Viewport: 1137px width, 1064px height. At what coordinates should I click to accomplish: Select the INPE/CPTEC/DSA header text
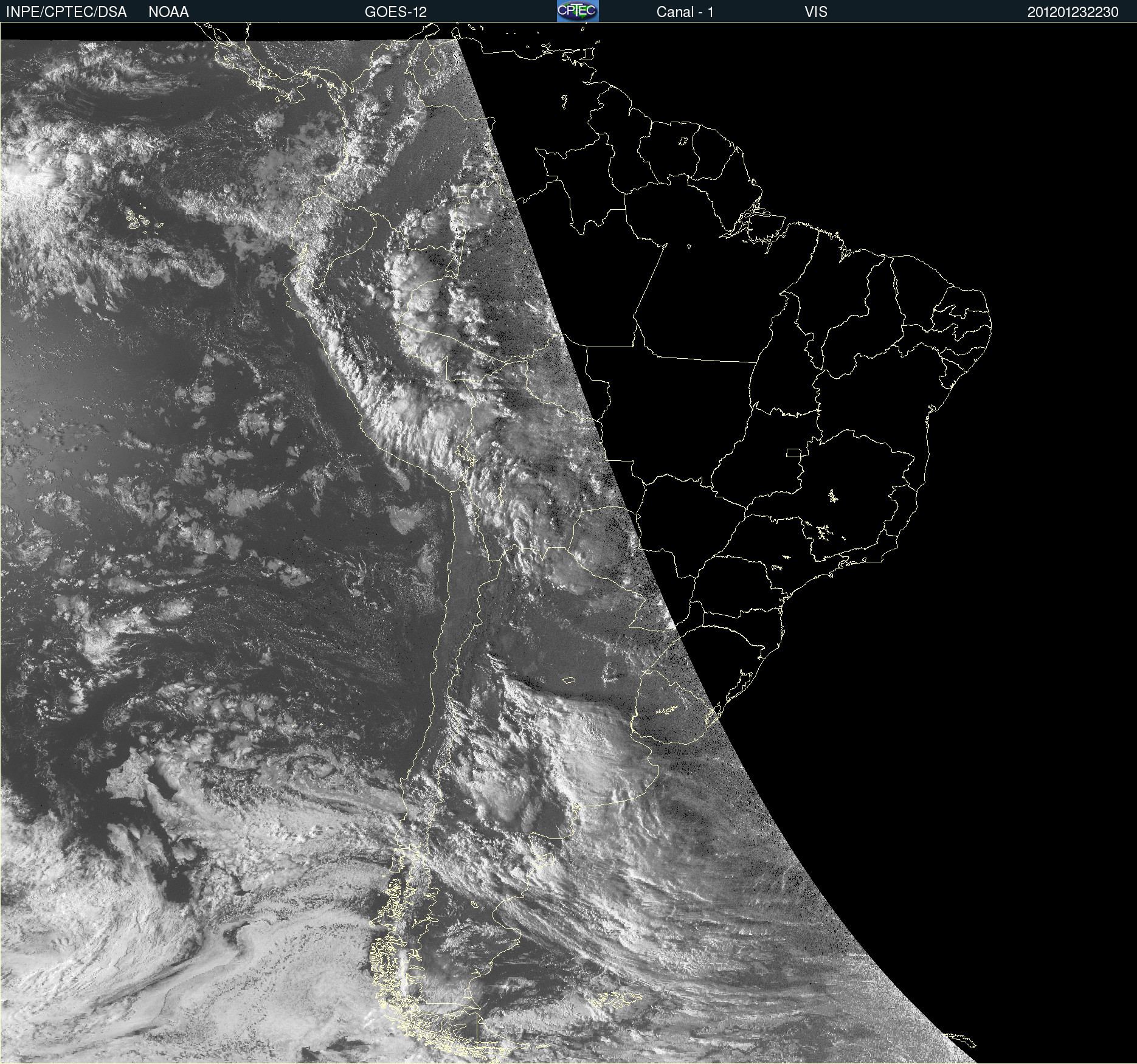click(66, 12)
